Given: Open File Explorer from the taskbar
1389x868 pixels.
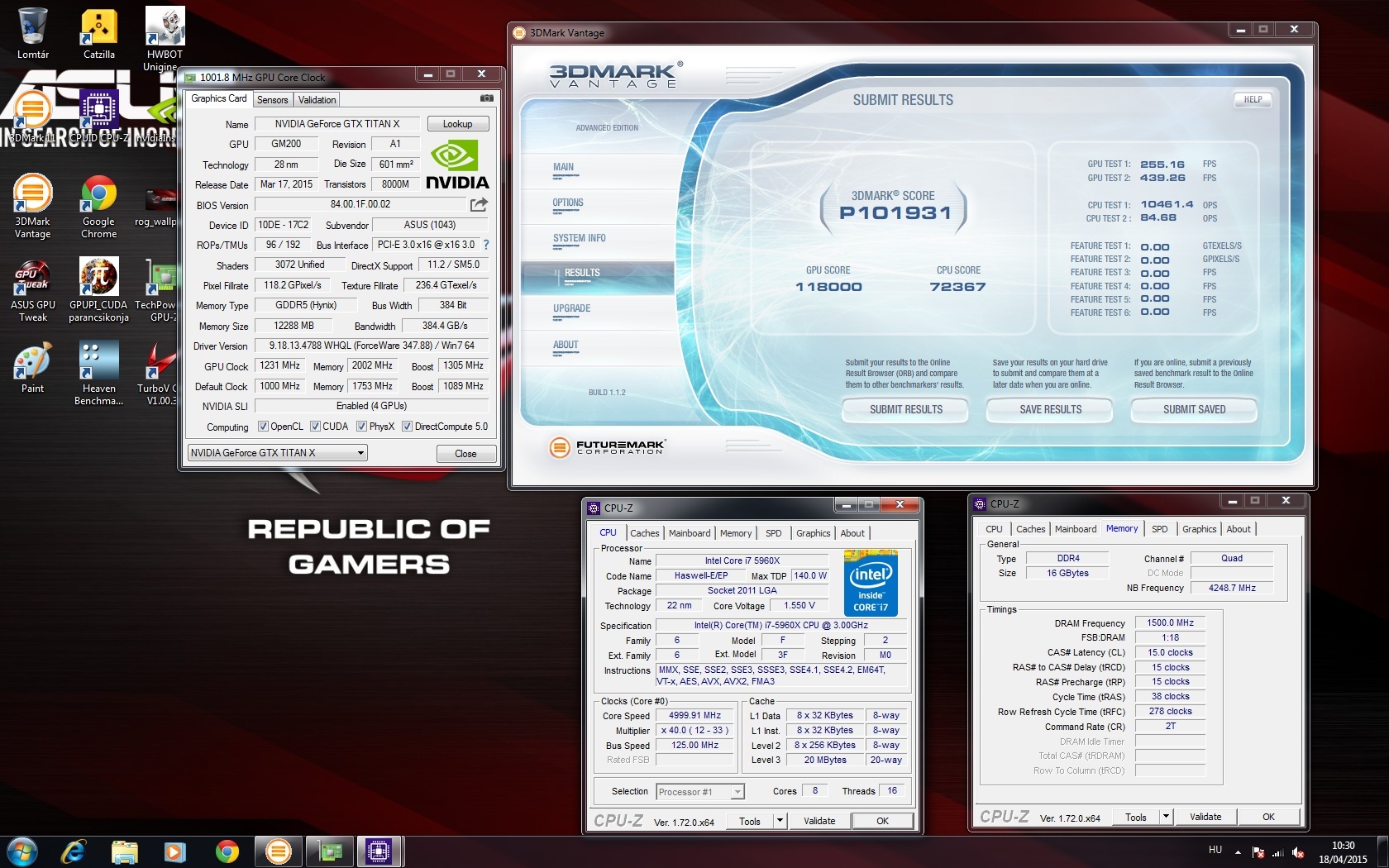Looking at the screenshot, I should click(x=125, y=851).
